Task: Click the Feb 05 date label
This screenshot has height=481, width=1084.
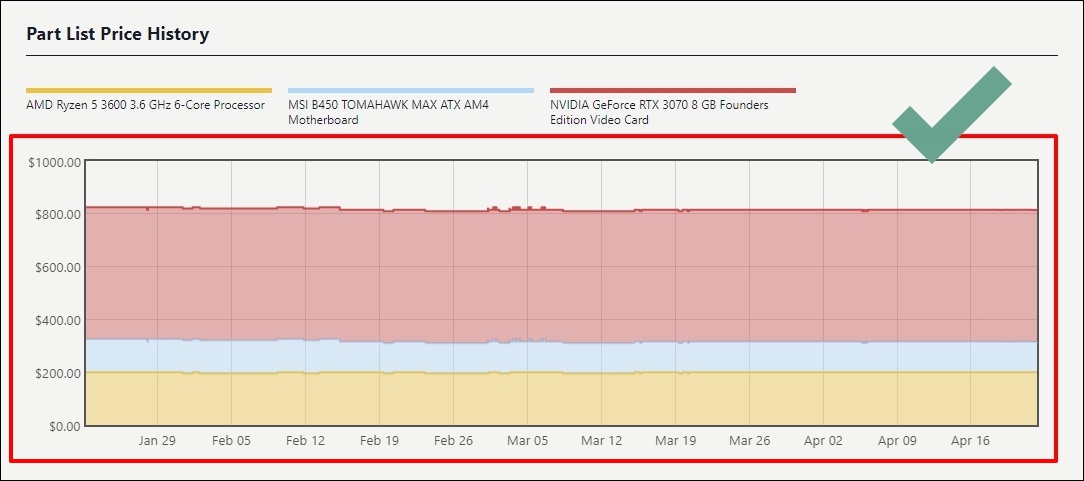Action: coord(232,441)
